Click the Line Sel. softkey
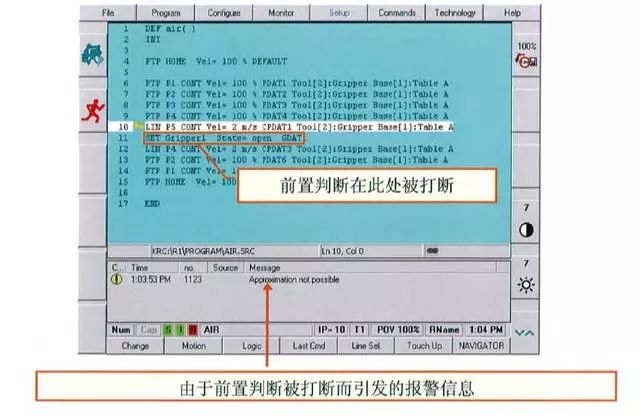Screen dimensions: 640x416 [x=366, y=346]
